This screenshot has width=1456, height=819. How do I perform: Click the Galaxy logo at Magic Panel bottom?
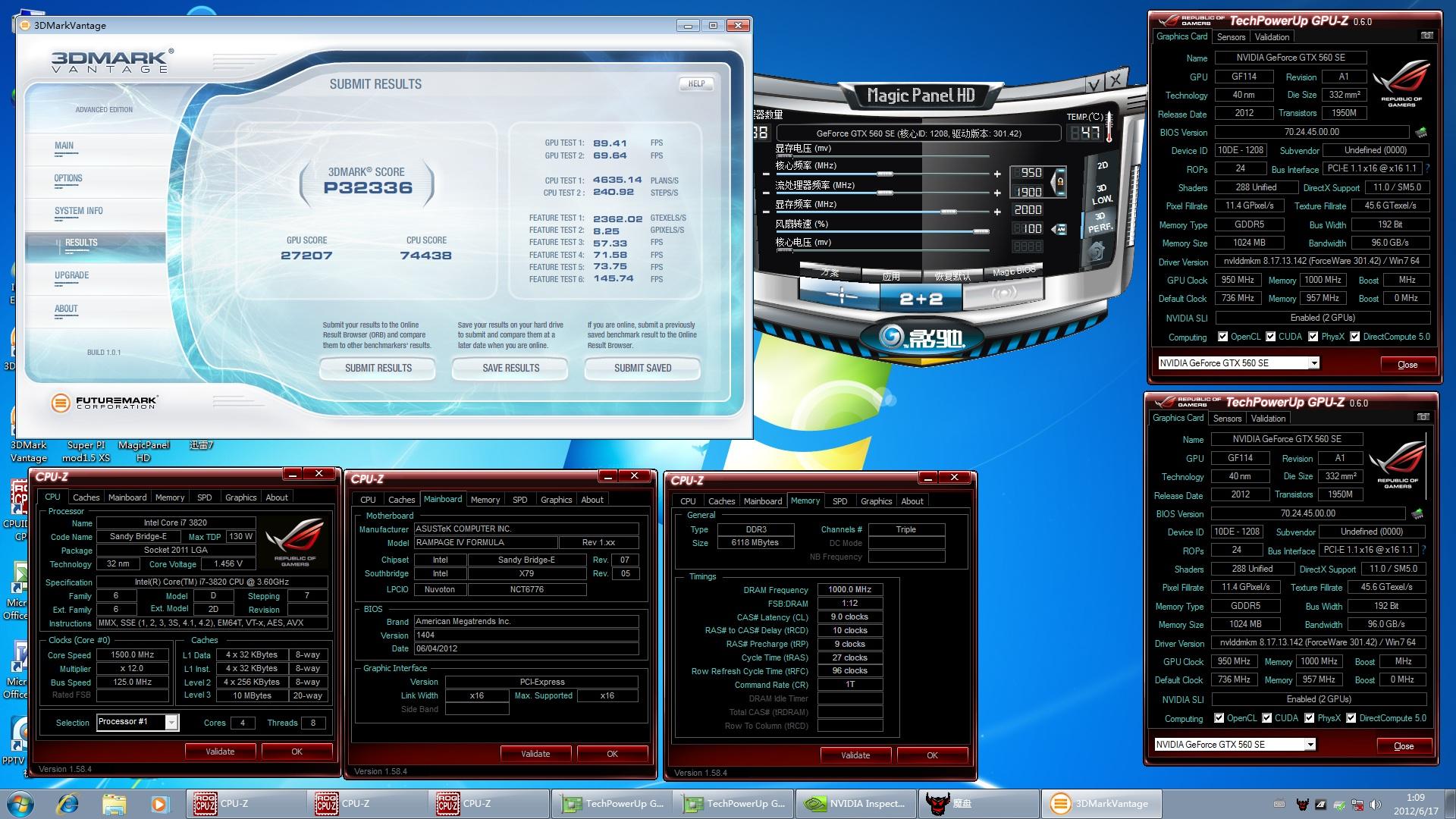click(921, 336)
